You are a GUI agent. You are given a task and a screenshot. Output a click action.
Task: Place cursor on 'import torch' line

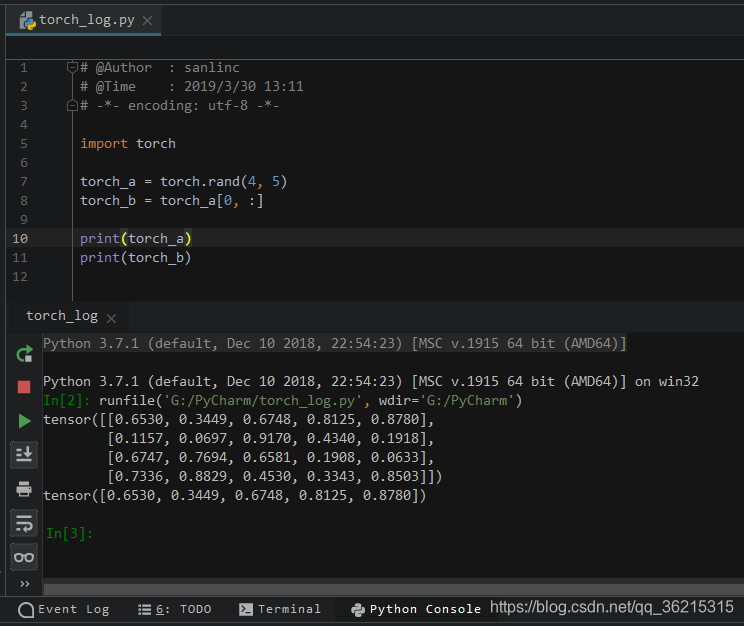point(128,144)
